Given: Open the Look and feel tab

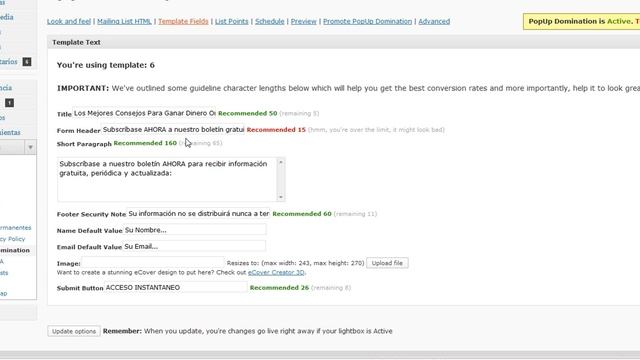Looking at the screenshot, I should click(x=69, y=21).
